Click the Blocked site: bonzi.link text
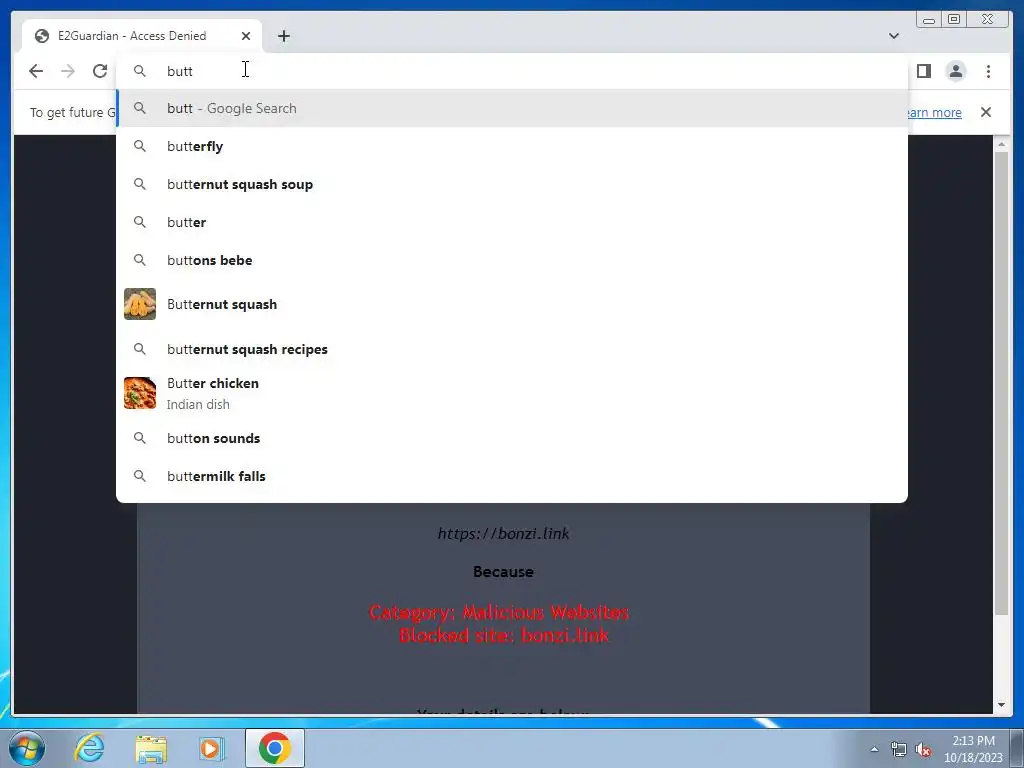Image resolution: width=1024 pixels, height=768 pixels. click(504, 635)
